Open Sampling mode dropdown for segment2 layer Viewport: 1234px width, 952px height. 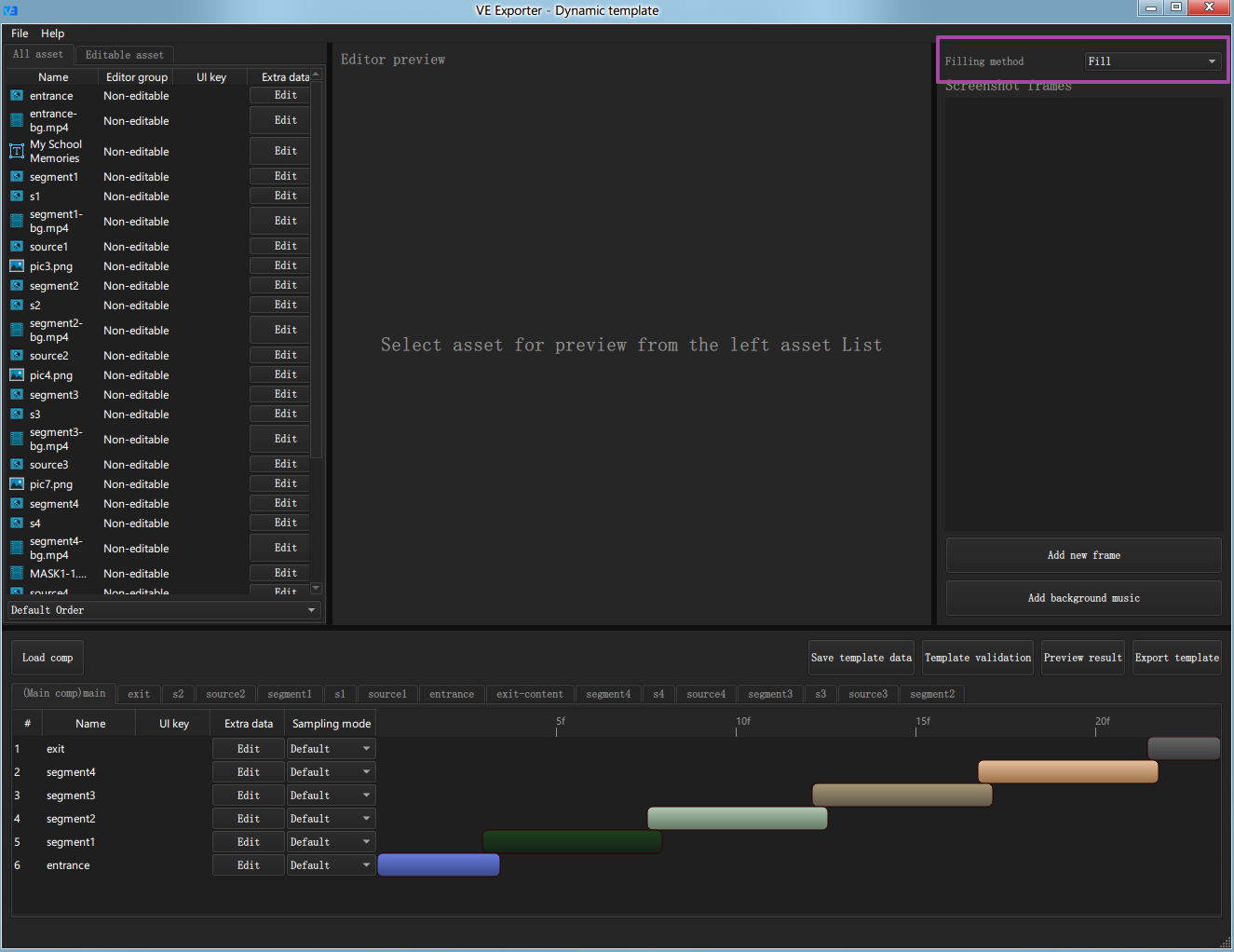(331, 819)
